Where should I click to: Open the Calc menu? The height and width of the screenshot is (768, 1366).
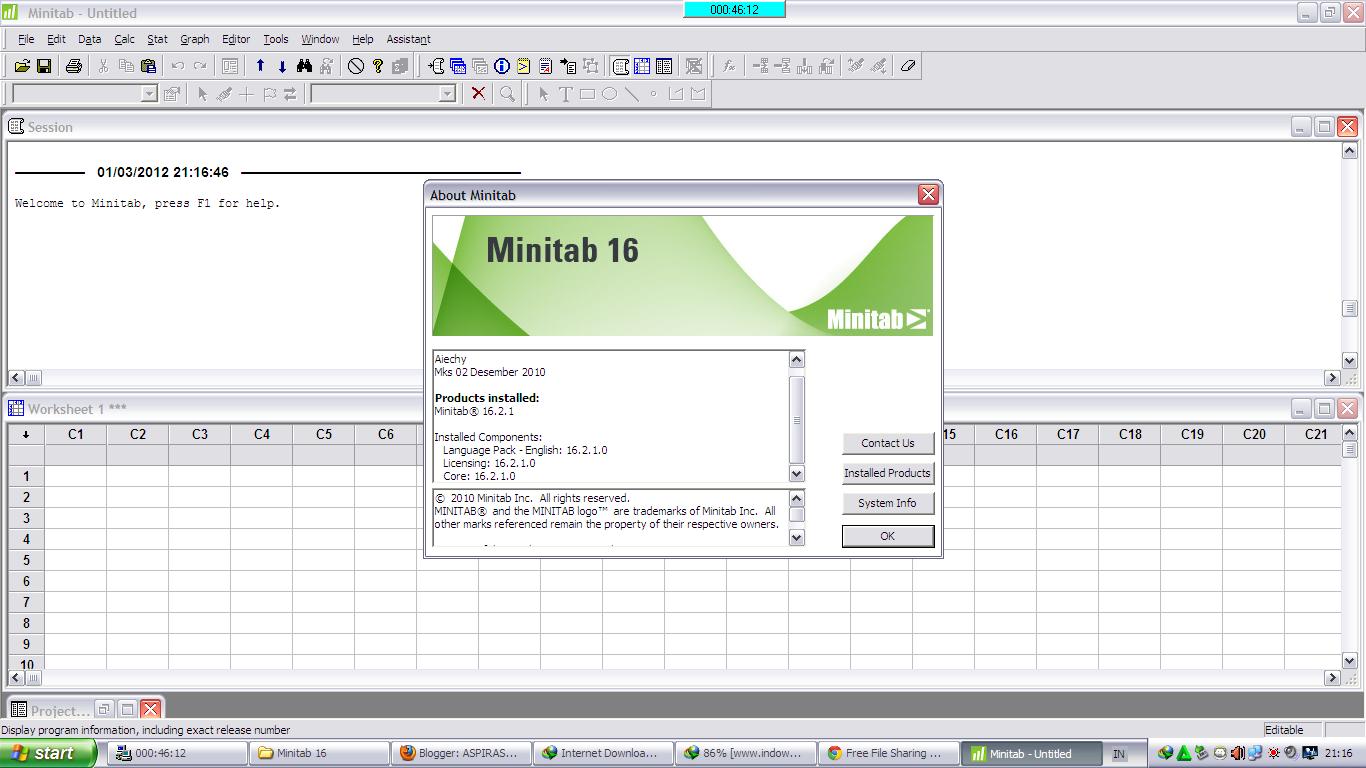124,39
